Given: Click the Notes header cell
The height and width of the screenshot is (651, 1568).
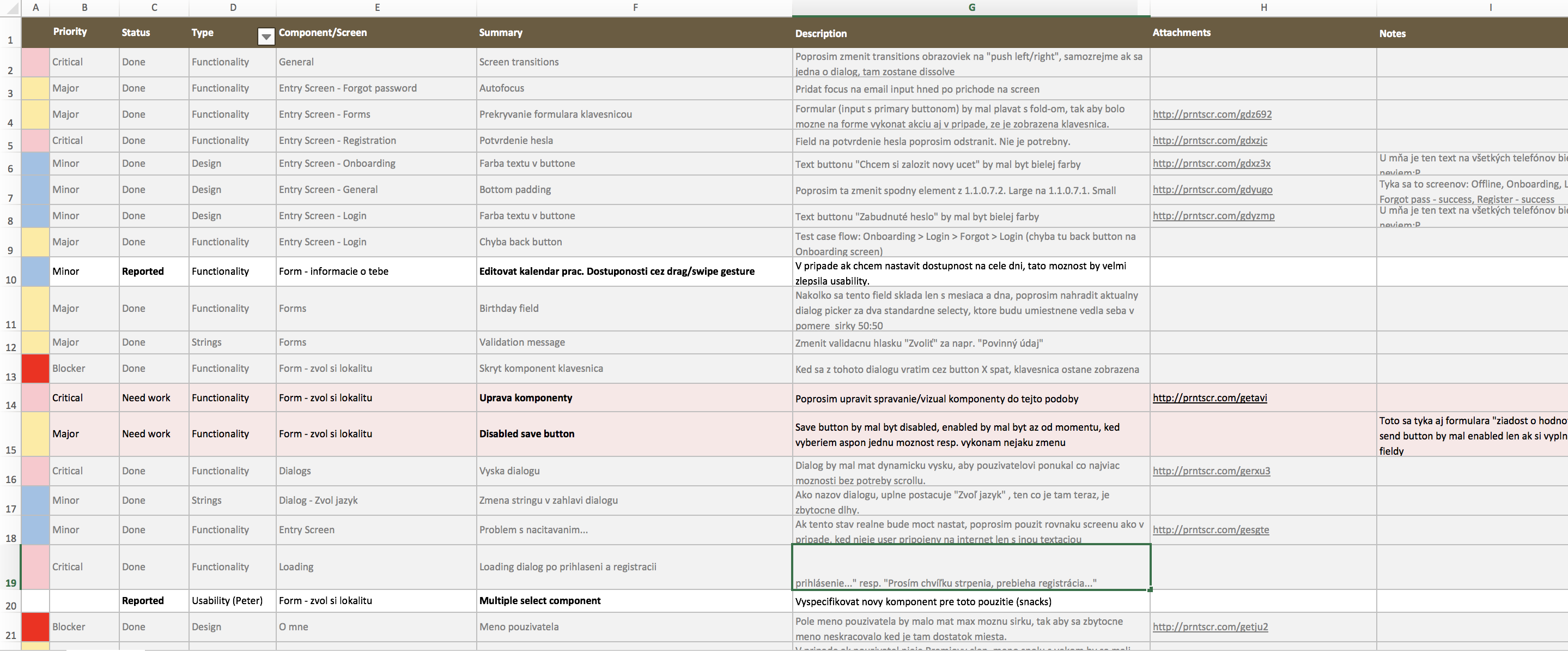Looking at the screenshot, I should [x=1472, y=32].
